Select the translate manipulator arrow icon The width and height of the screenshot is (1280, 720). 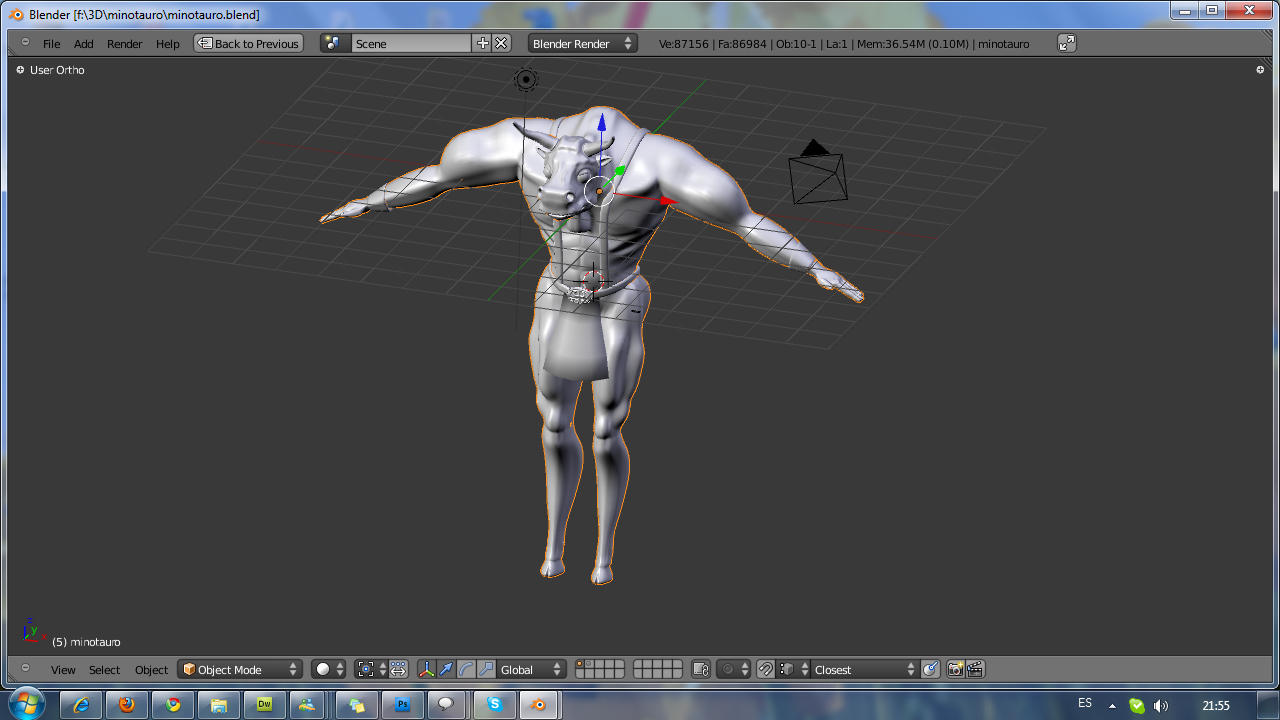(x=446, y=669)
